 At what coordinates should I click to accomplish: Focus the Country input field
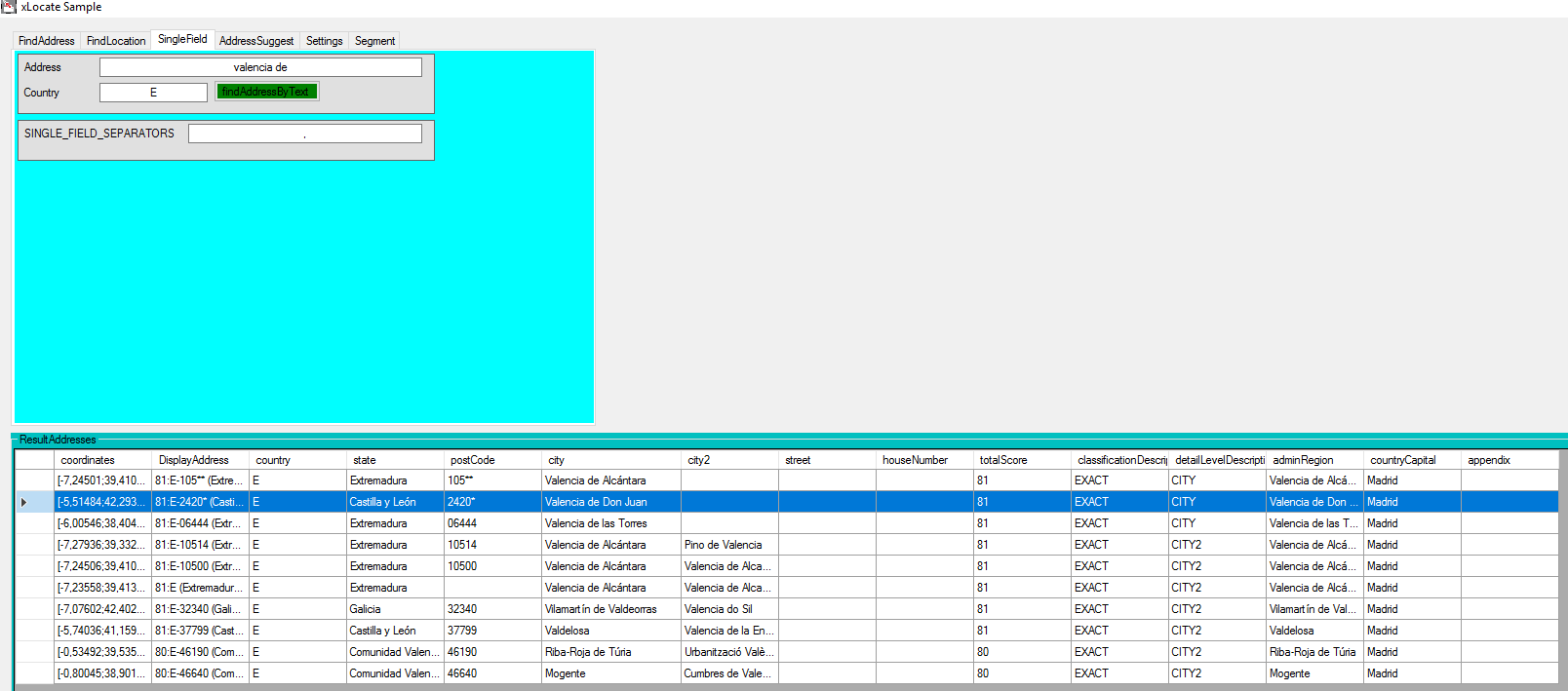point(153,93)
